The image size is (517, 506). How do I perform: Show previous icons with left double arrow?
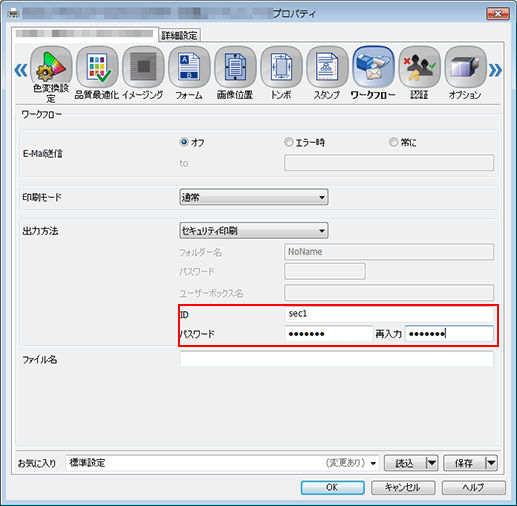pyautogui.click(x=21, y=70)
